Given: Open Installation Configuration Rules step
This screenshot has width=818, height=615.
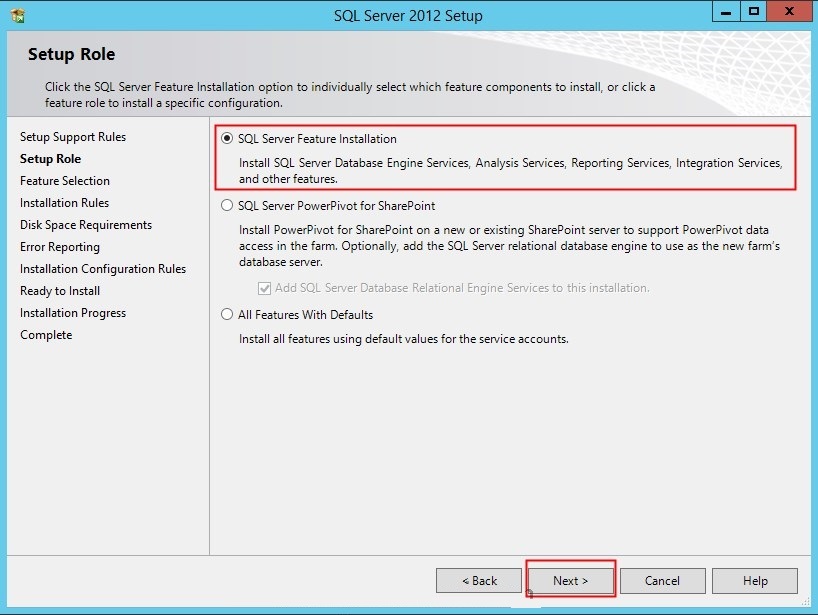Looking at the screenshot, I should (x=104, y=269).
